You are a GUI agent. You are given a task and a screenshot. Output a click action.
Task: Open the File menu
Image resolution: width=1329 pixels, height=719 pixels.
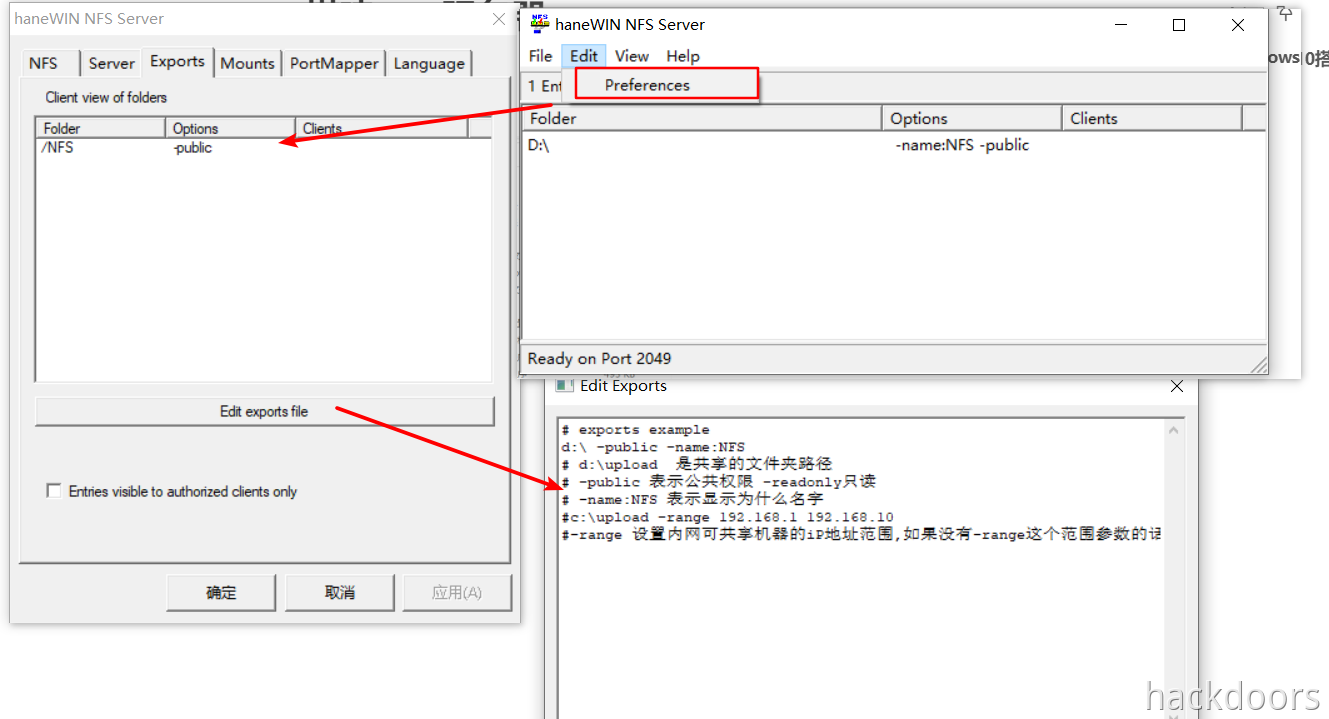[x=540, y=56]
